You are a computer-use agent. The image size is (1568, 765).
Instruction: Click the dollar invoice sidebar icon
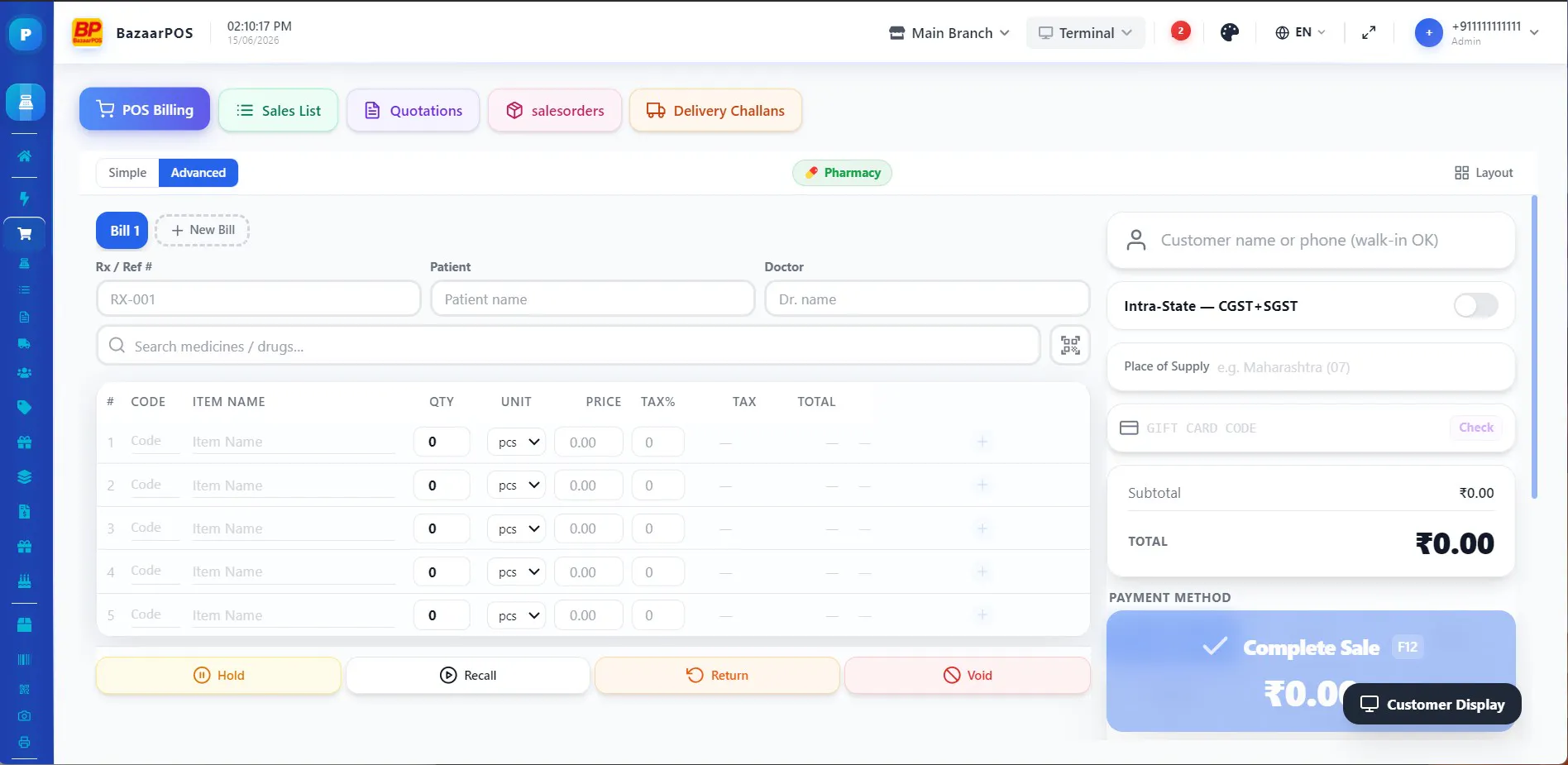(25, 512)
